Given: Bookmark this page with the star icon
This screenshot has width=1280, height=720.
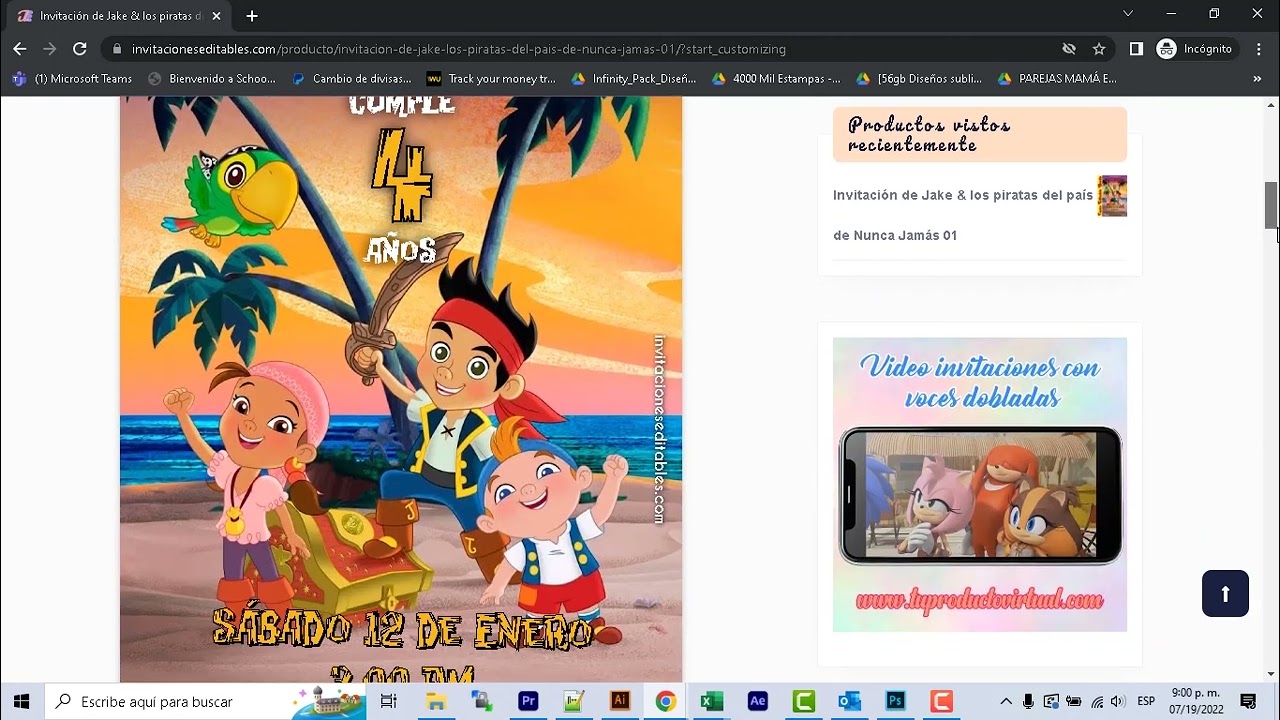Looking at the screenshot, I should coord(1100,48).
